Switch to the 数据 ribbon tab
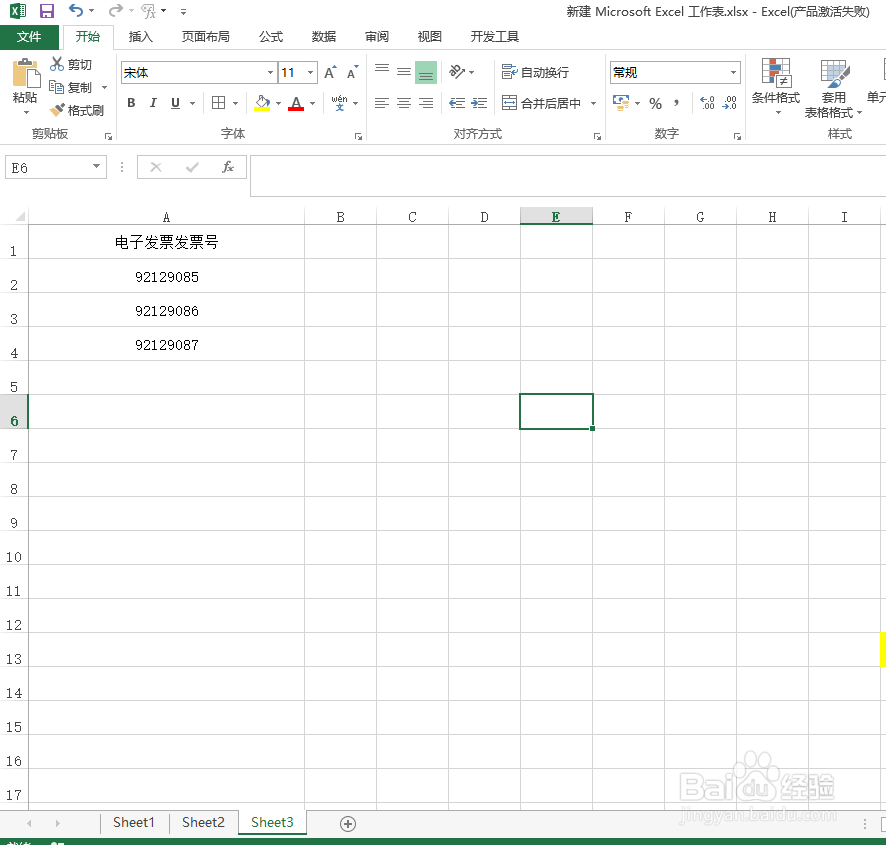This screenshot has width=886, height=845. 323,36
